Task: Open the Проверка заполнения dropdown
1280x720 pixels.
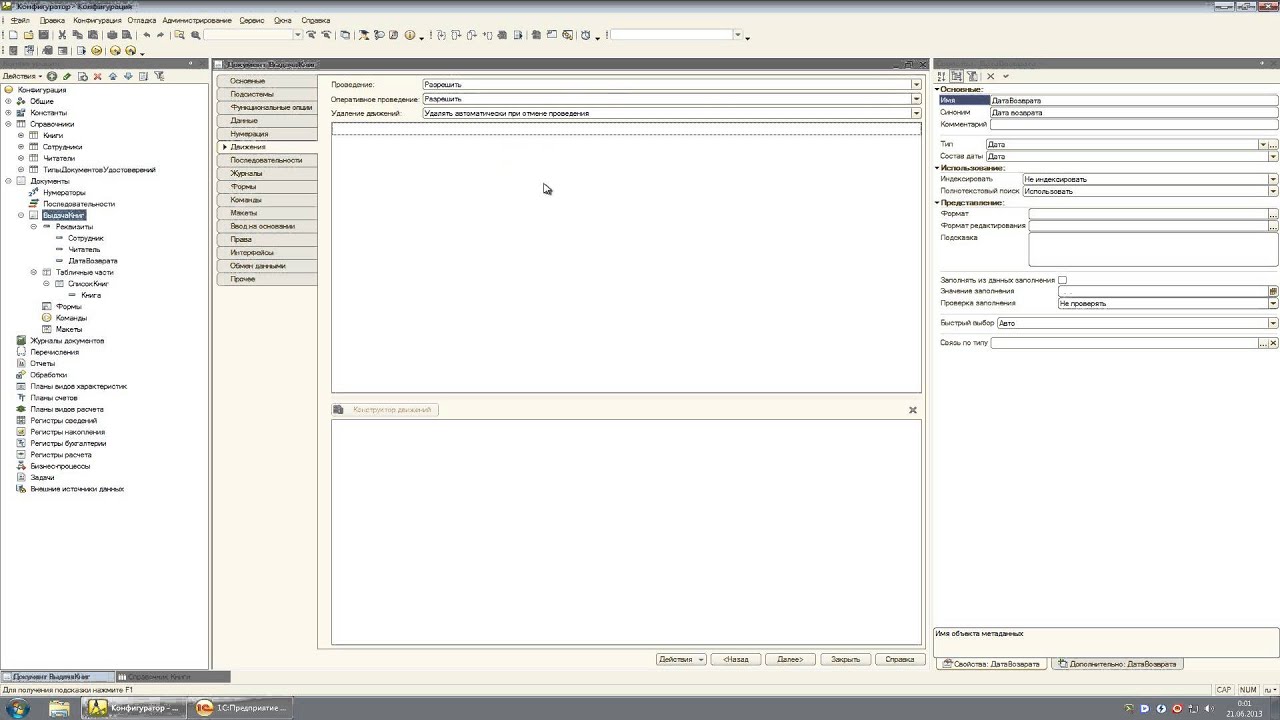Action: click(1273, 303)
